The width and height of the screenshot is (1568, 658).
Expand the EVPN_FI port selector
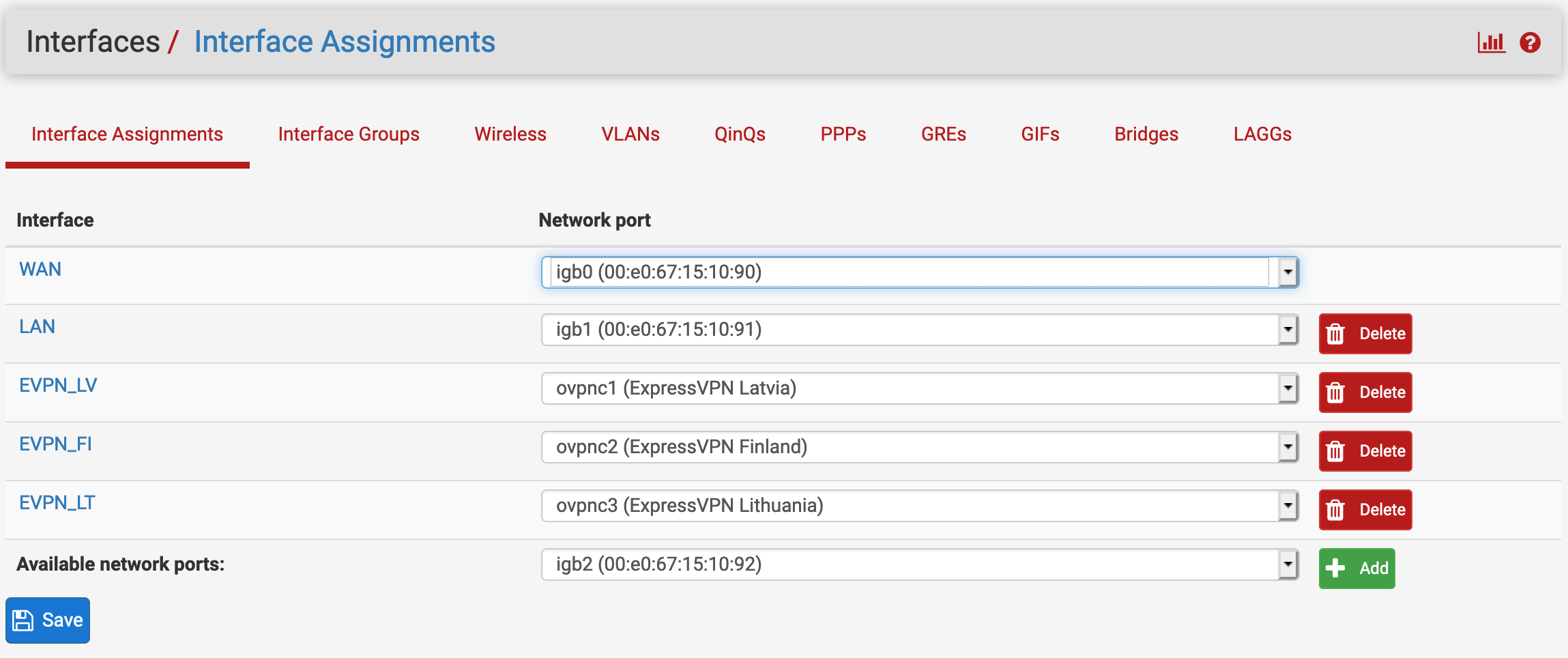(1287, 447)
